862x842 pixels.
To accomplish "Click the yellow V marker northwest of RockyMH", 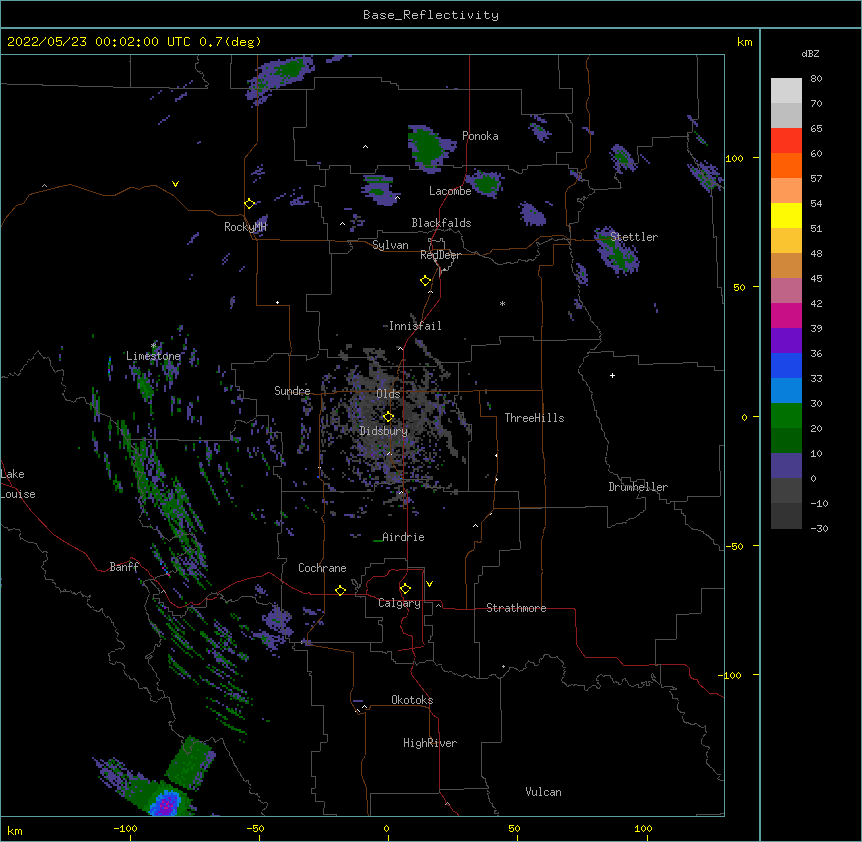I will [175, 184].
